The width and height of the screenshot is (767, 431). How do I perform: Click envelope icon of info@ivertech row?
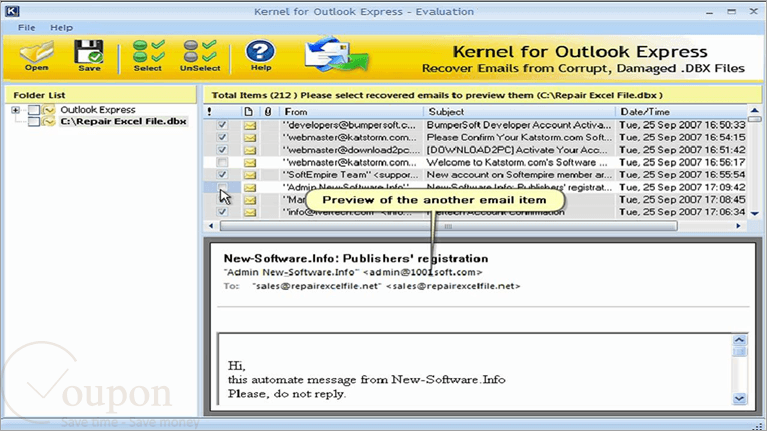[x=250, y=212]
